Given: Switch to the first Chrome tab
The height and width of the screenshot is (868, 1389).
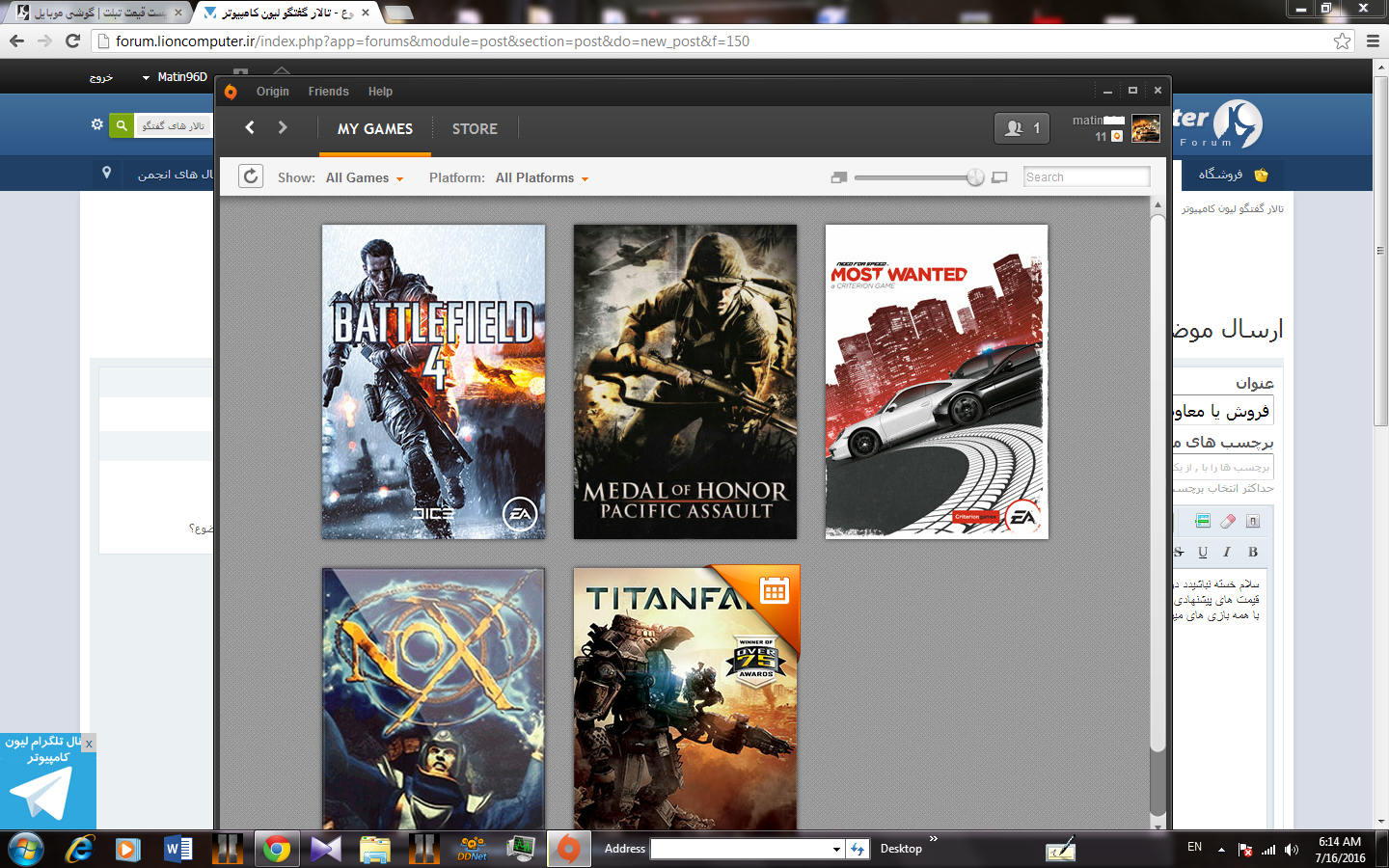Looking at the screenshot, I should (x=97, y=13).
